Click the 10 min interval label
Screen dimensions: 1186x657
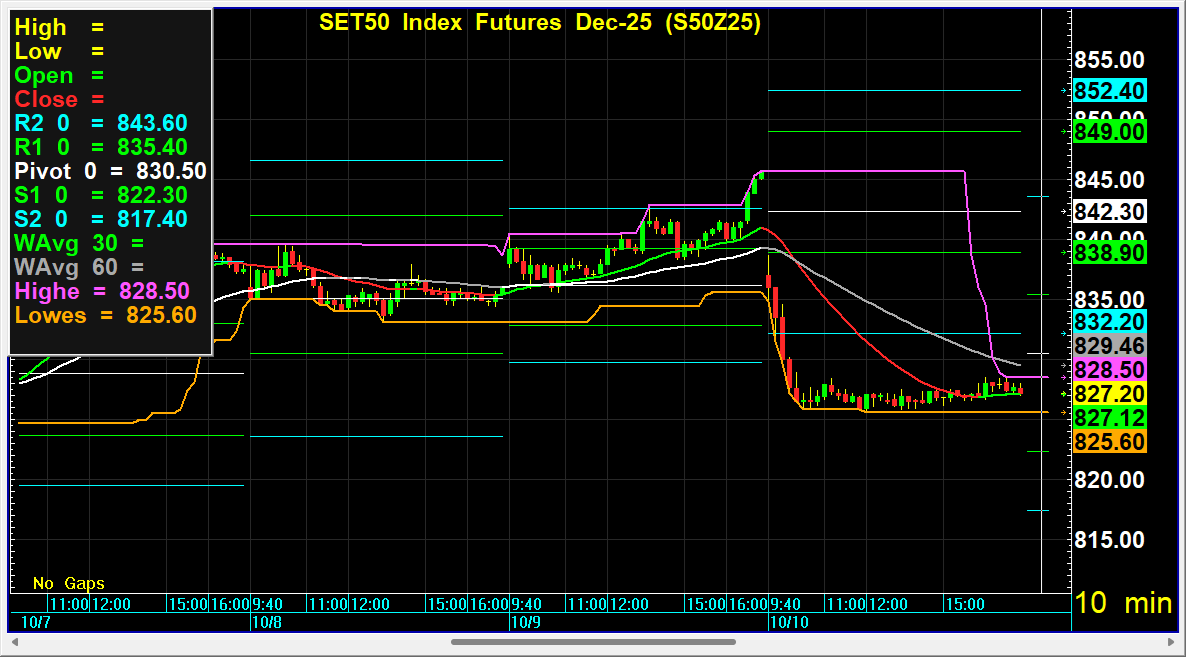1124,603
